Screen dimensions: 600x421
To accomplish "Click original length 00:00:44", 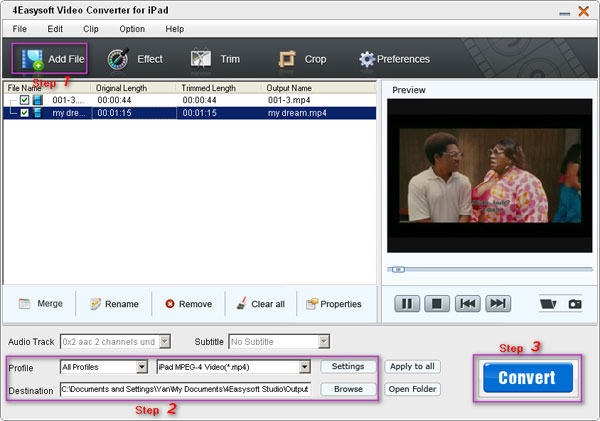I will pyautogui.click(x=114, y=100).
